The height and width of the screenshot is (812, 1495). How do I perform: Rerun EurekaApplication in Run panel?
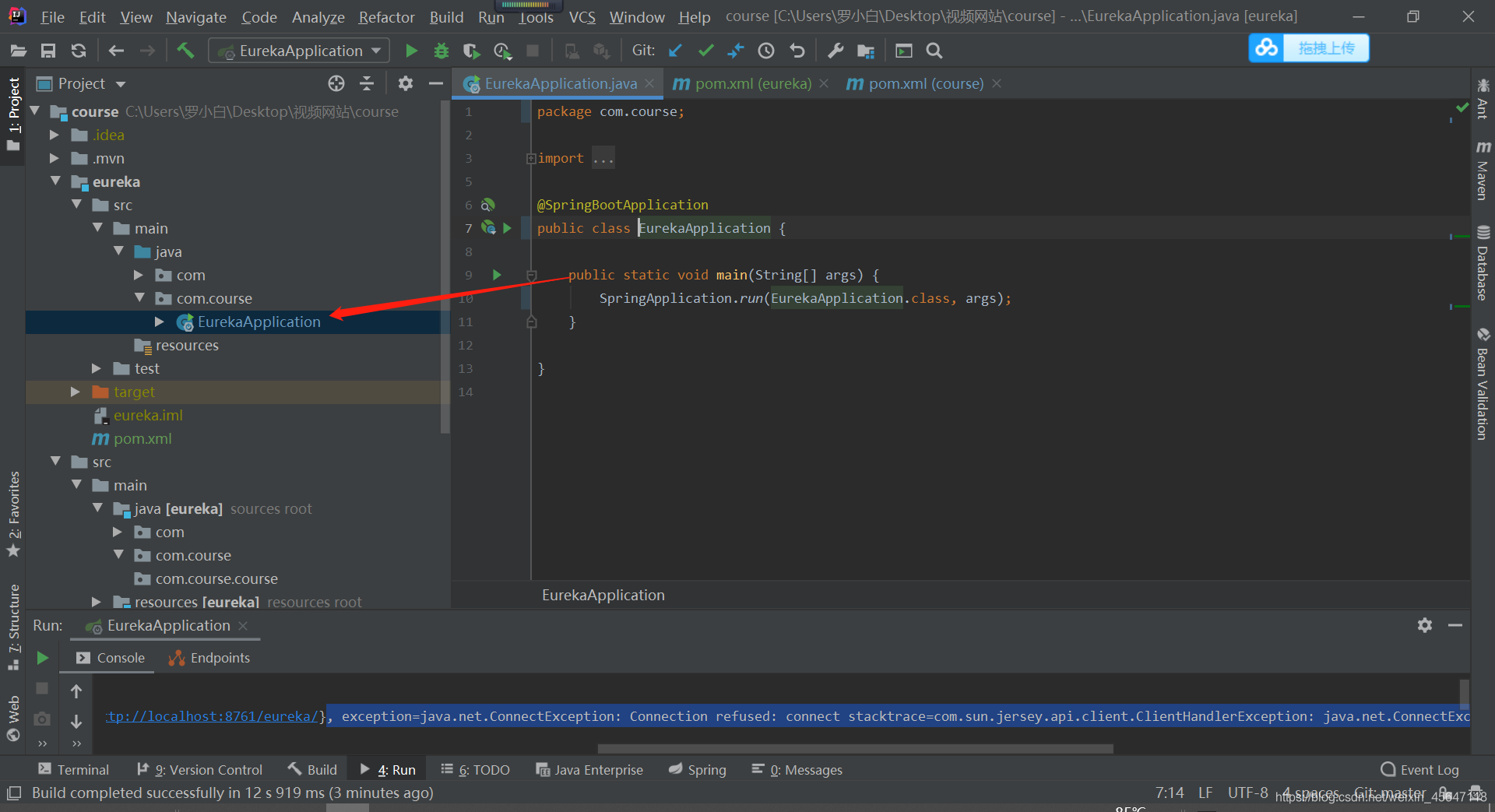coord(43,658)
